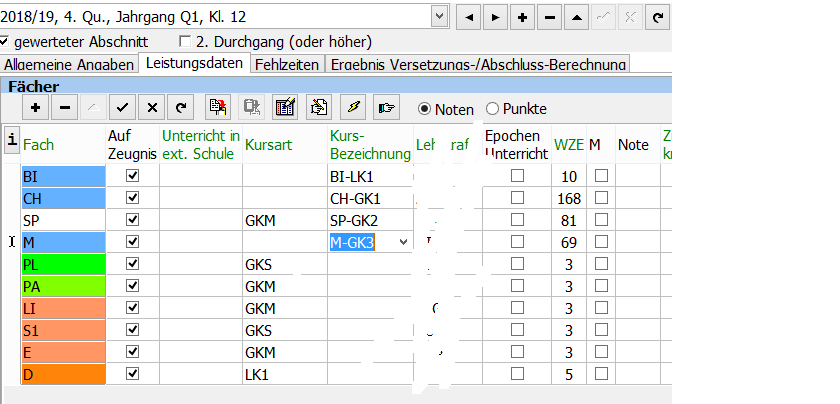Click Unterricht in ext. Schule header
The image size is (840, 404).
(x=201, y=145)
